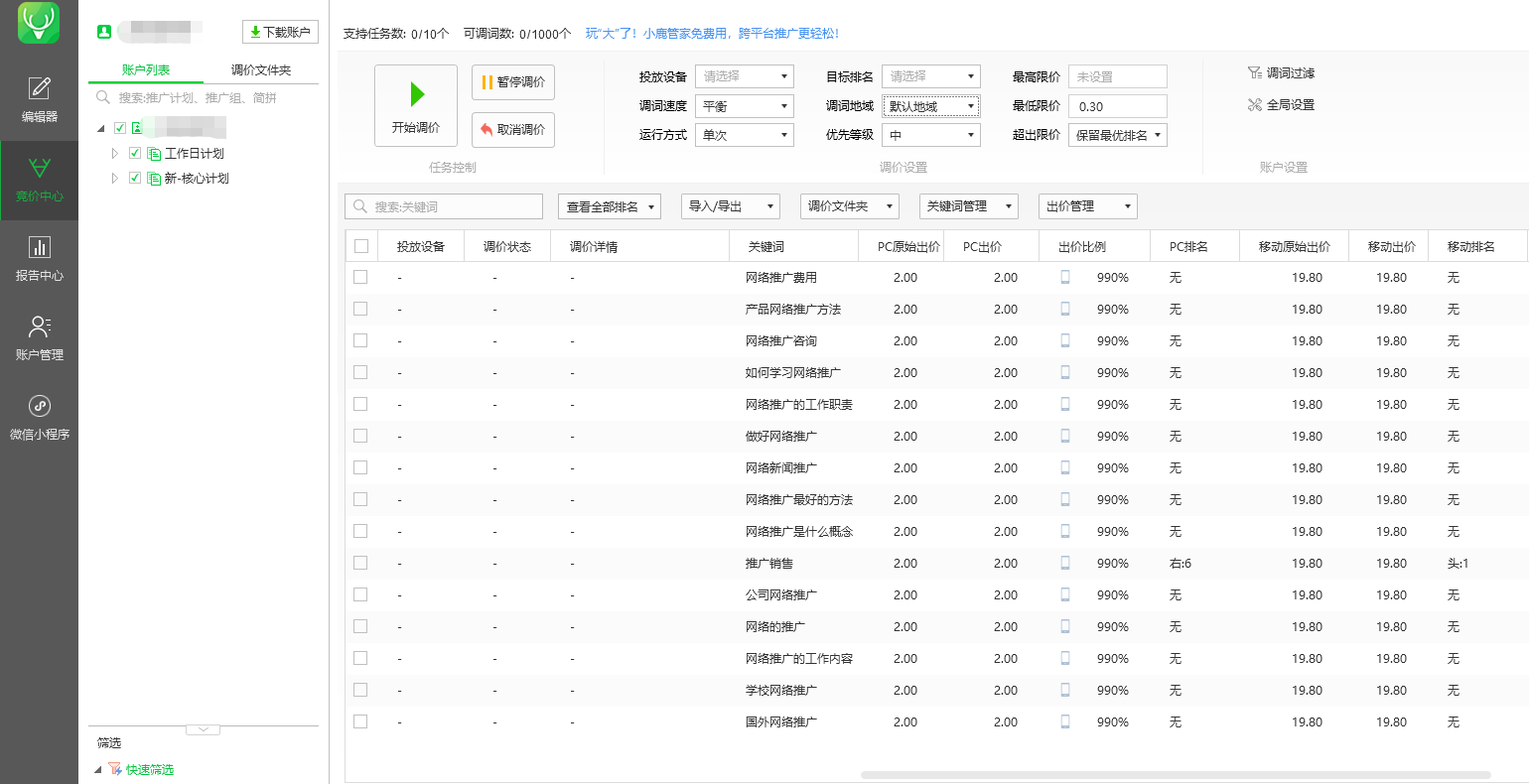
Task: Check the row for 网络推广咨询
Action: click(x=360, y=341)
